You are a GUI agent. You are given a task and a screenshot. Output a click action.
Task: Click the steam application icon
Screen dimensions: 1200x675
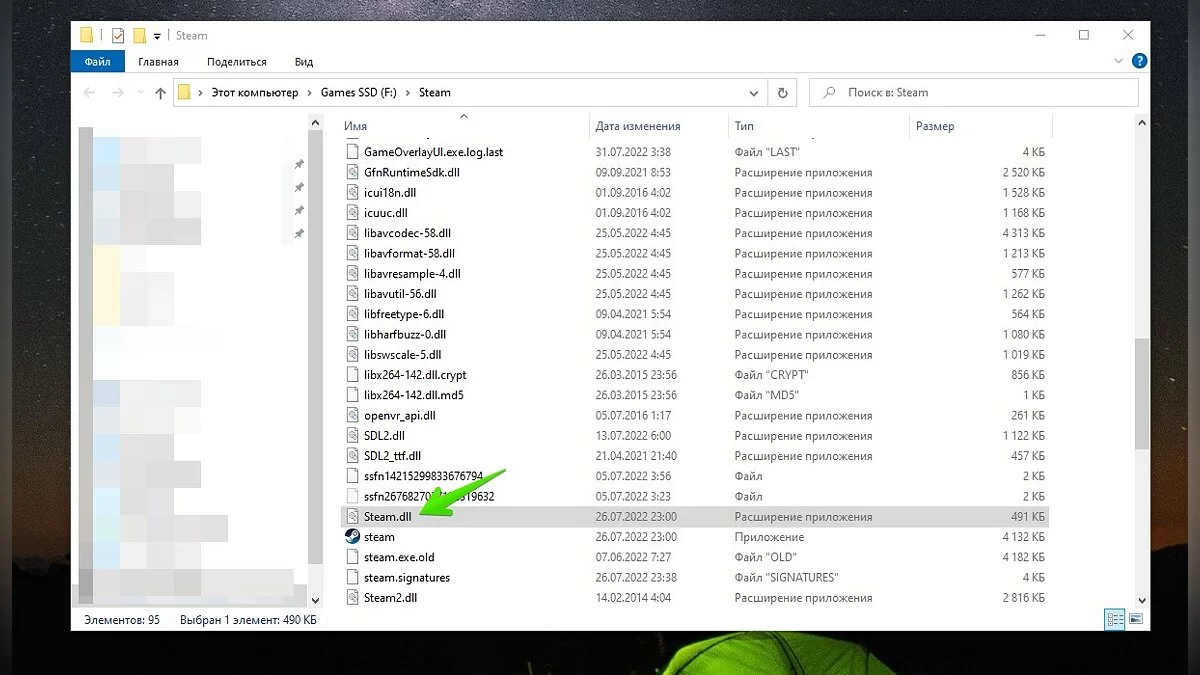click(x=352, y=537)
